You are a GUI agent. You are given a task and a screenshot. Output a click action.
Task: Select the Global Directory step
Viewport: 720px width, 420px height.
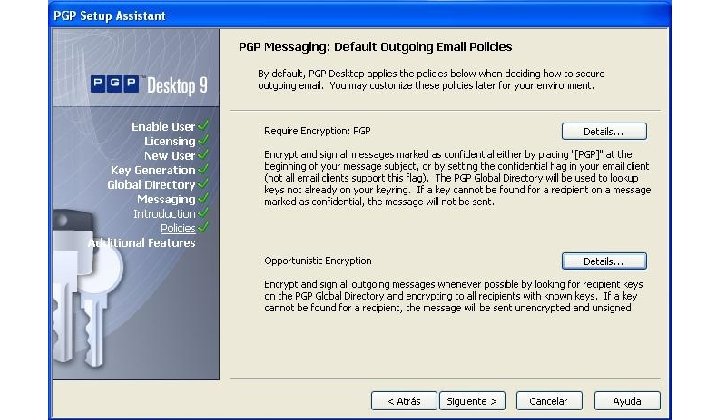pyautogui.click(x=151, y=185)
